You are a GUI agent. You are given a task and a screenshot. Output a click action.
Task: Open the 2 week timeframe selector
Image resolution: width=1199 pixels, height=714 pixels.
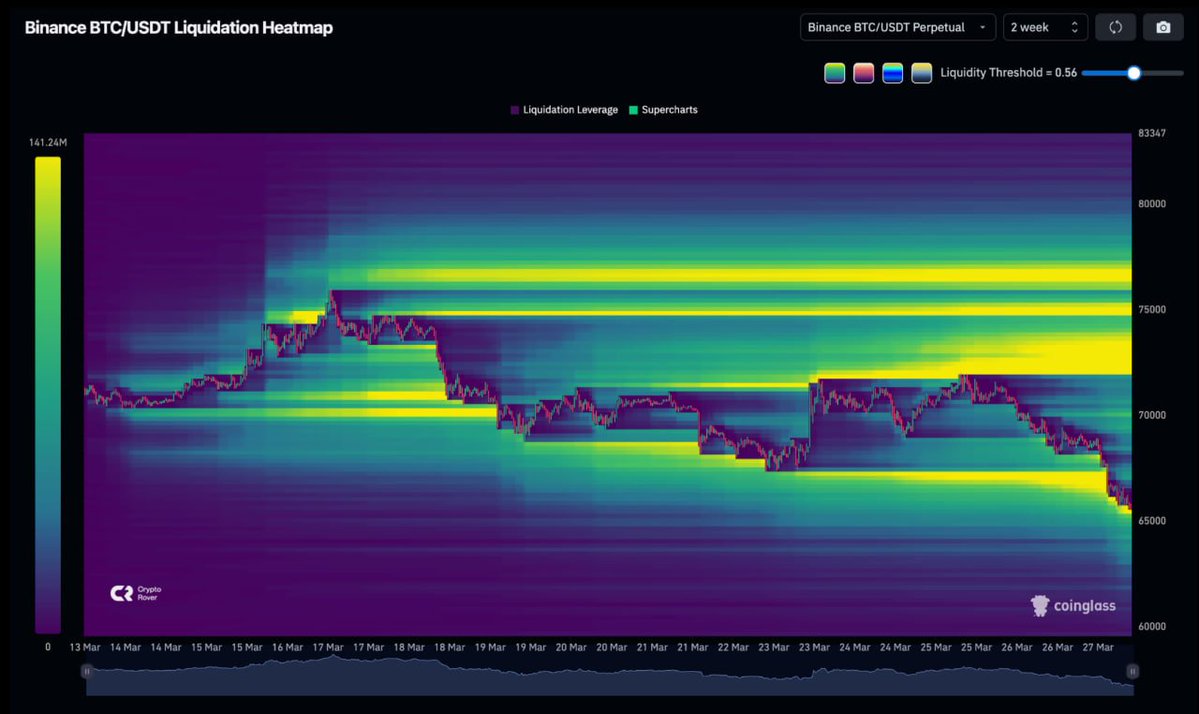(1045, 28)
